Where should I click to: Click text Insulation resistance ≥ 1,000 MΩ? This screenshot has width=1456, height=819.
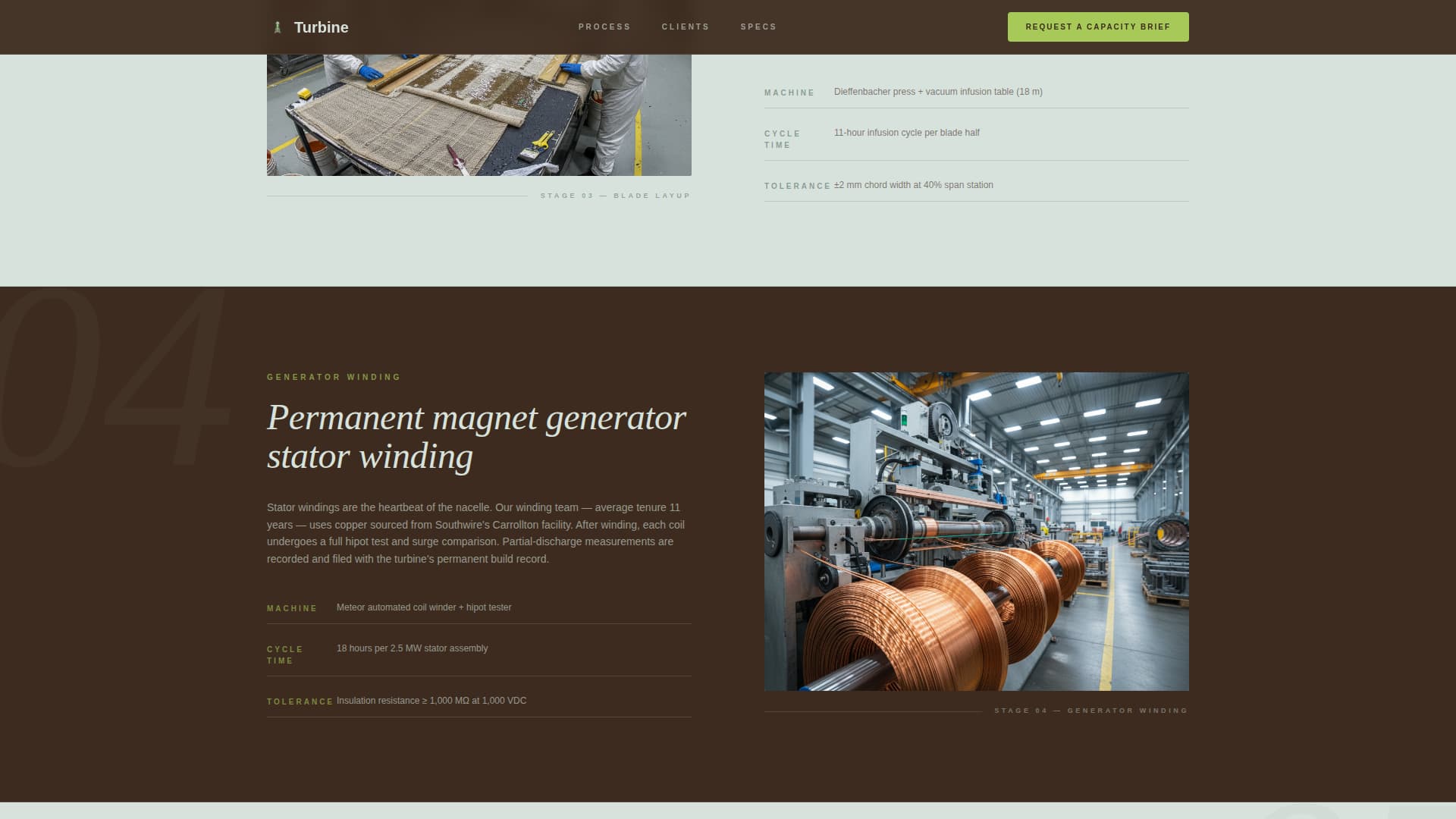click(431, 701)
